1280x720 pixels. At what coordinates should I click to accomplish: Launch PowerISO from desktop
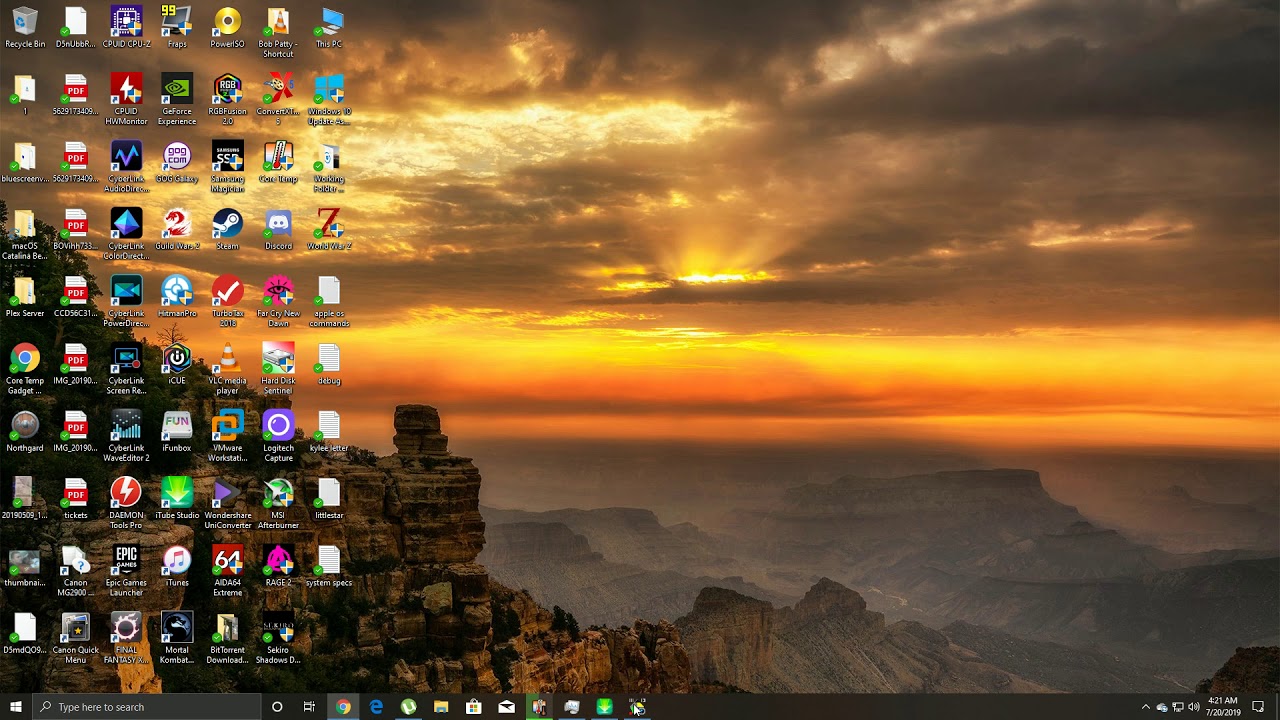[x=227, y=27]
